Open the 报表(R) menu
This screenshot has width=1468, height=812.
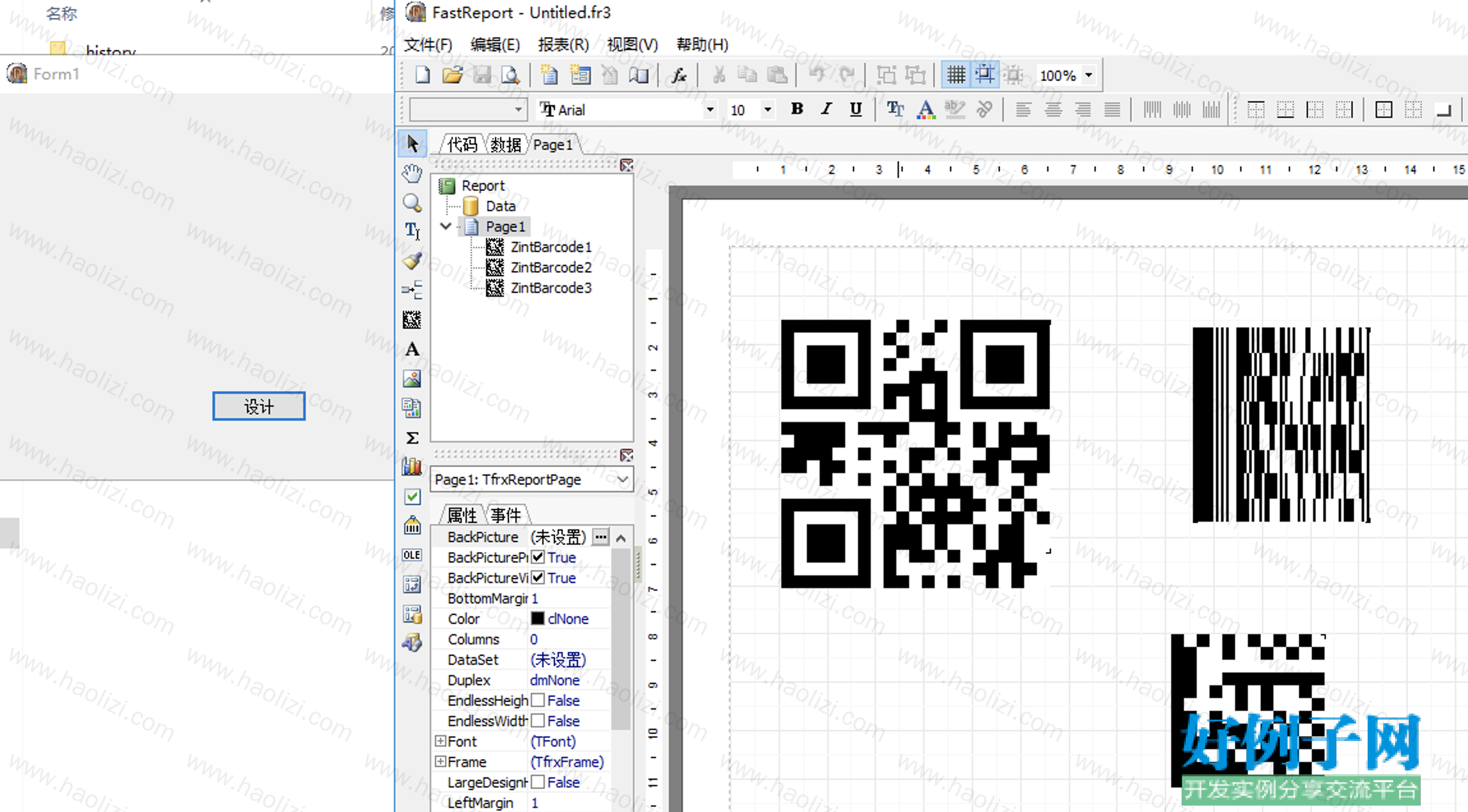[x=563, y=45]
